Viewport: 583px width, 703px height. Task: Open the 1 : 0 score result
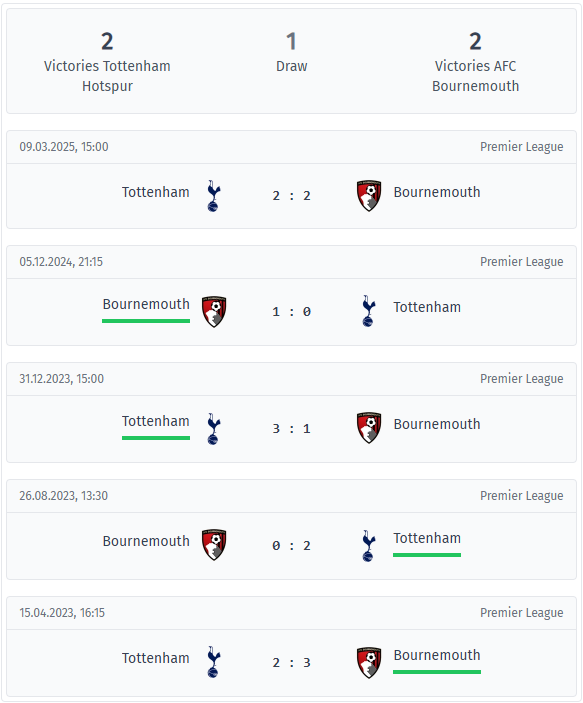pos(292,312)
